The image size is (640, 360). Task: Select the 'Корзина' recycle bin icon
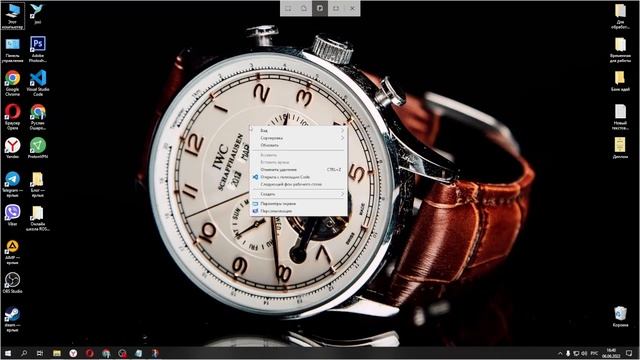pyautogui.click(x=620, y=316)
